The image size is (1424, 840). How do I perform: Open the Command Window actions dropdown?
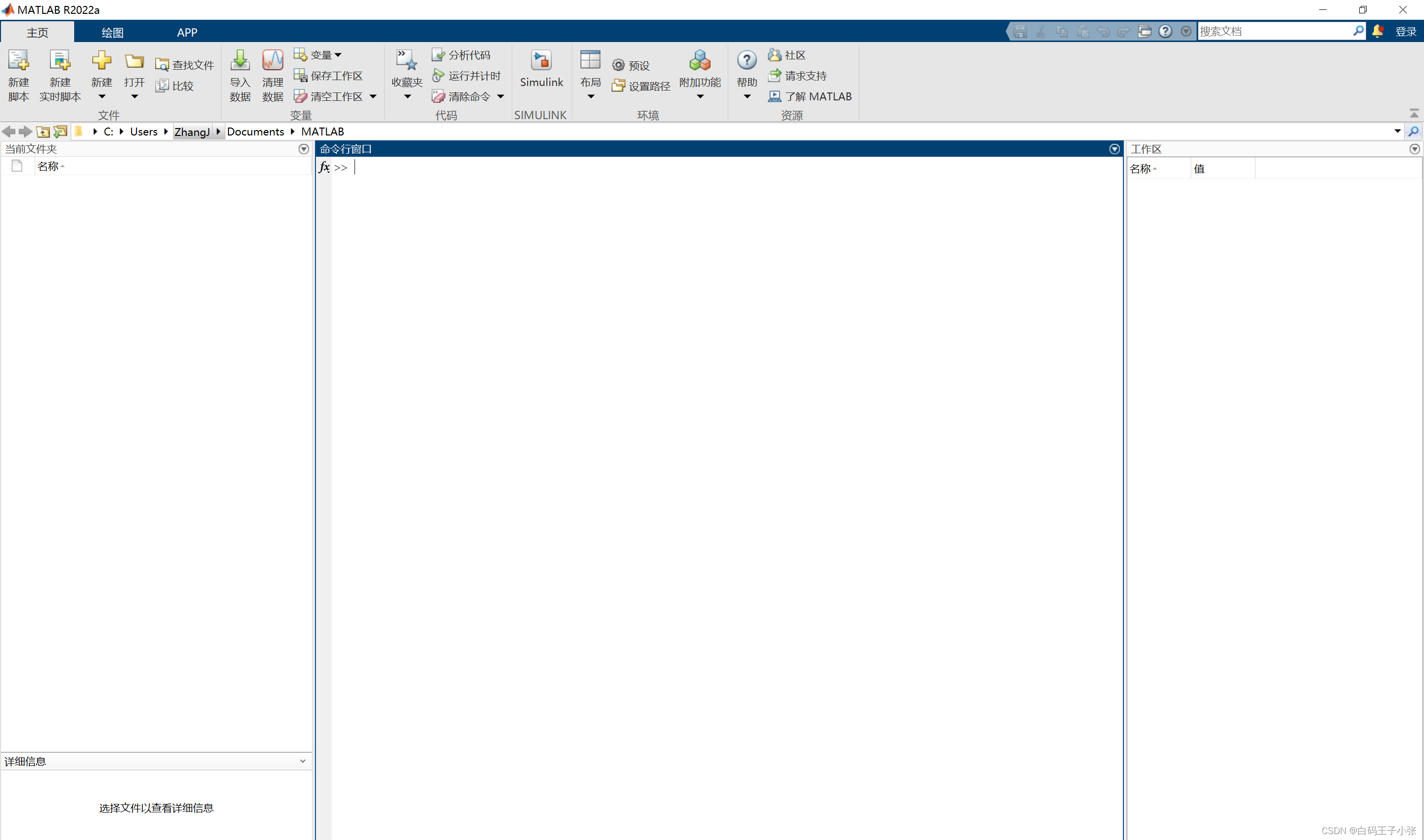point(1114,149)
